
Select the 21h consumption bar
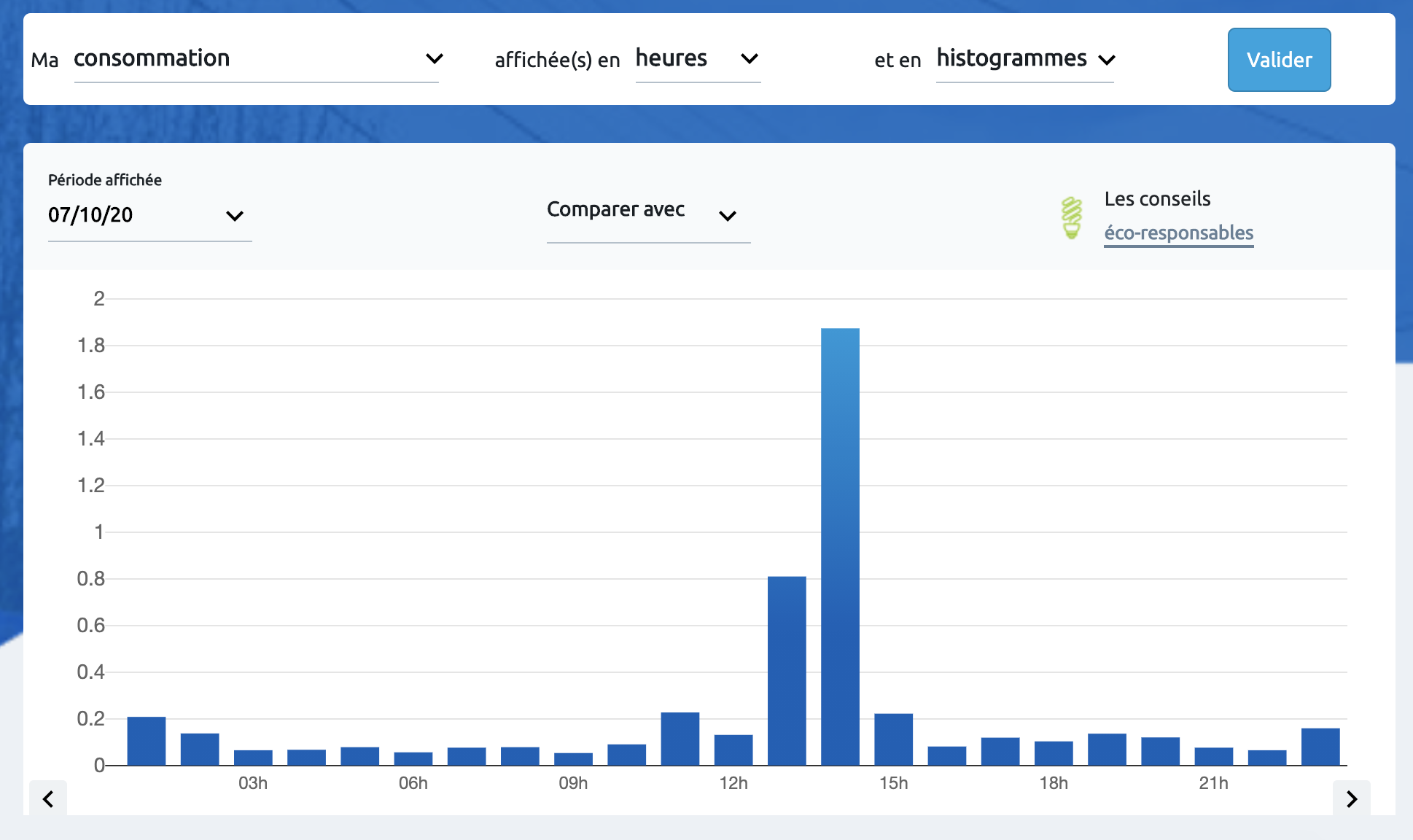[1214, 756]
